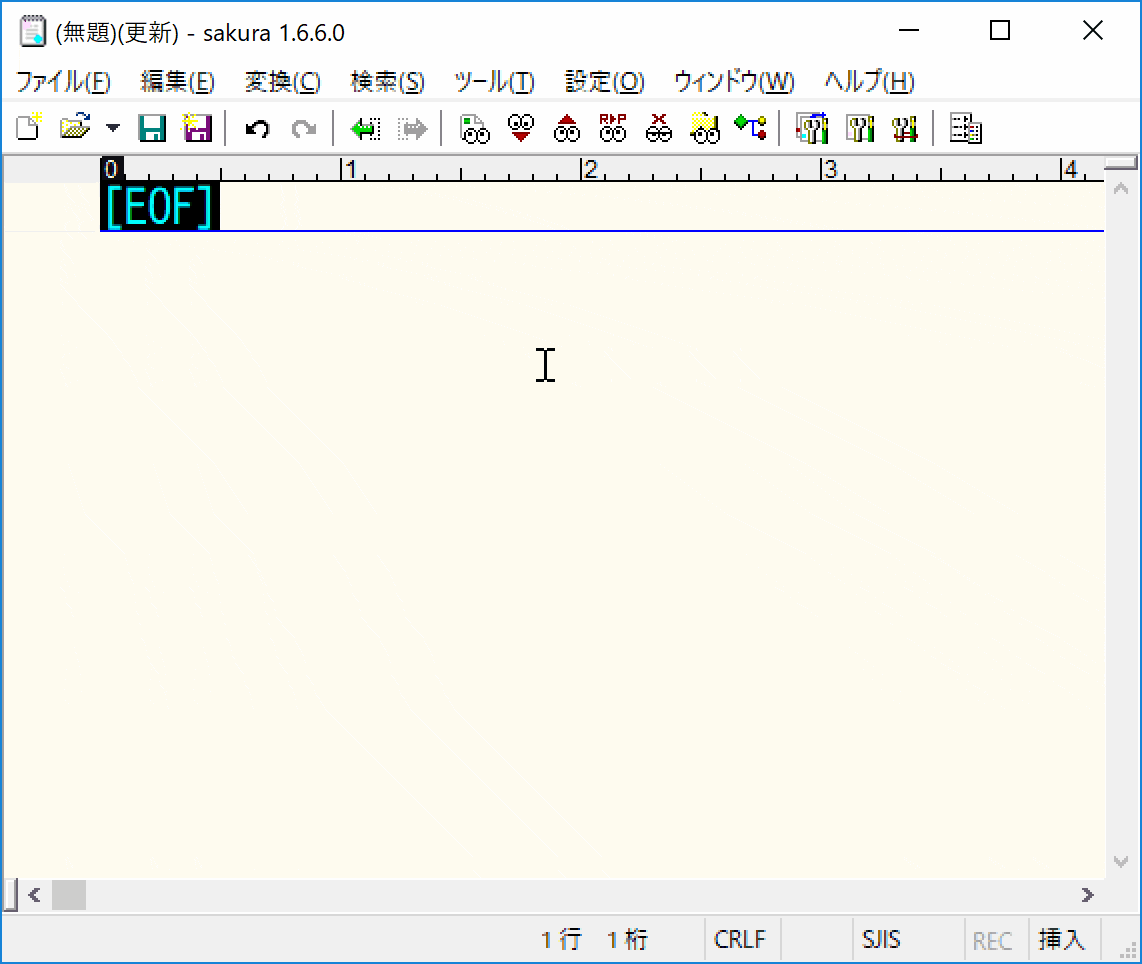This screenshot has height=964, width=1142.
Task: Open the outline analysis icon
Action: click(964, 127)
